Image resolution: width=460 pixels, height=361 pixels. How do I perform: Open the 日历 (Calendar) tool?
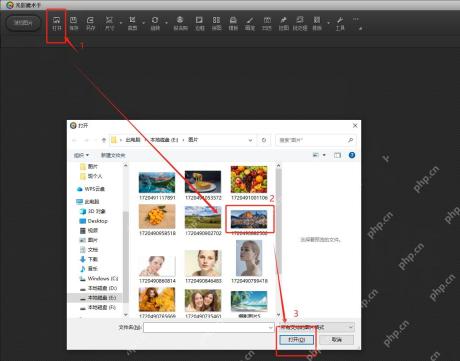click(x=267, y=24)
